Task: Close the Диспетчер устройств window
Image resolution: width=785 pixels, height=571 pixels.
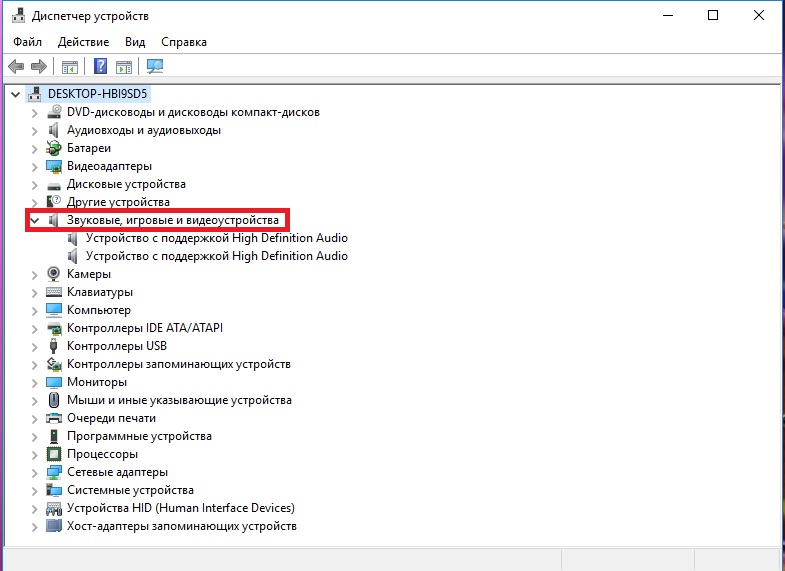Action: pyautogui.click(x=759, y=16)
